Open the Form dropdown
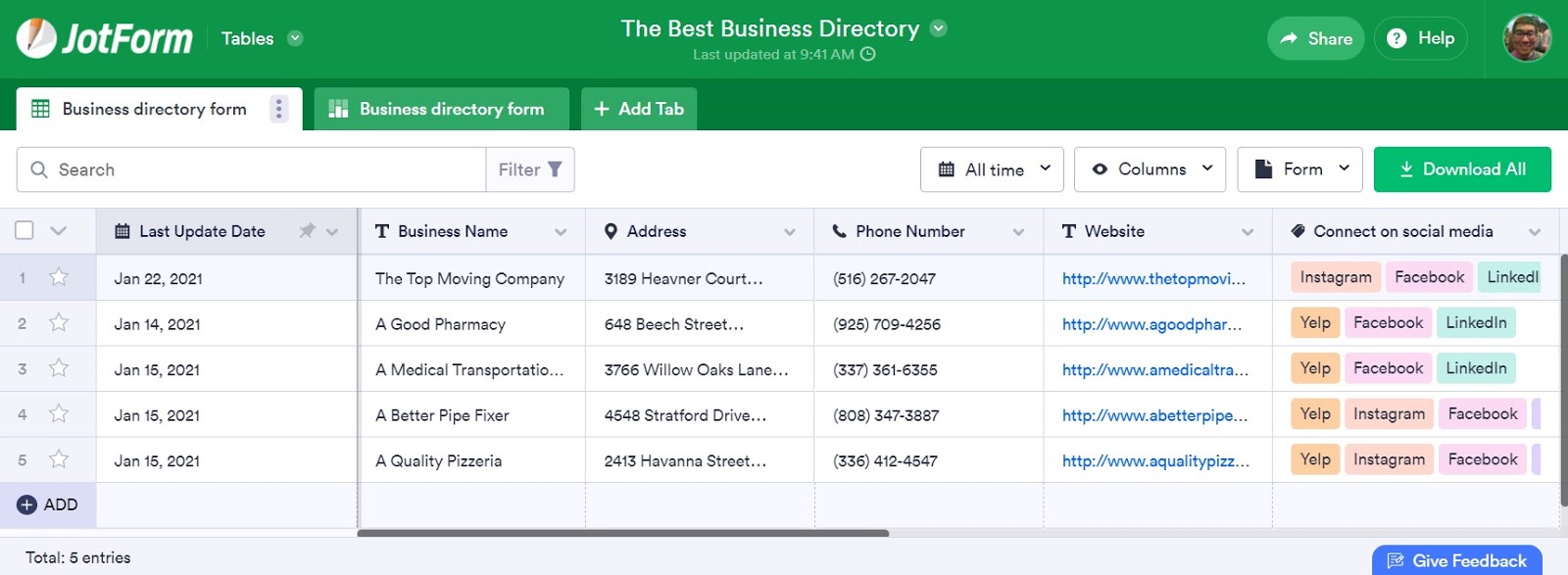Viewport: 1568px width, 575px height. (x=1300, y=169)
